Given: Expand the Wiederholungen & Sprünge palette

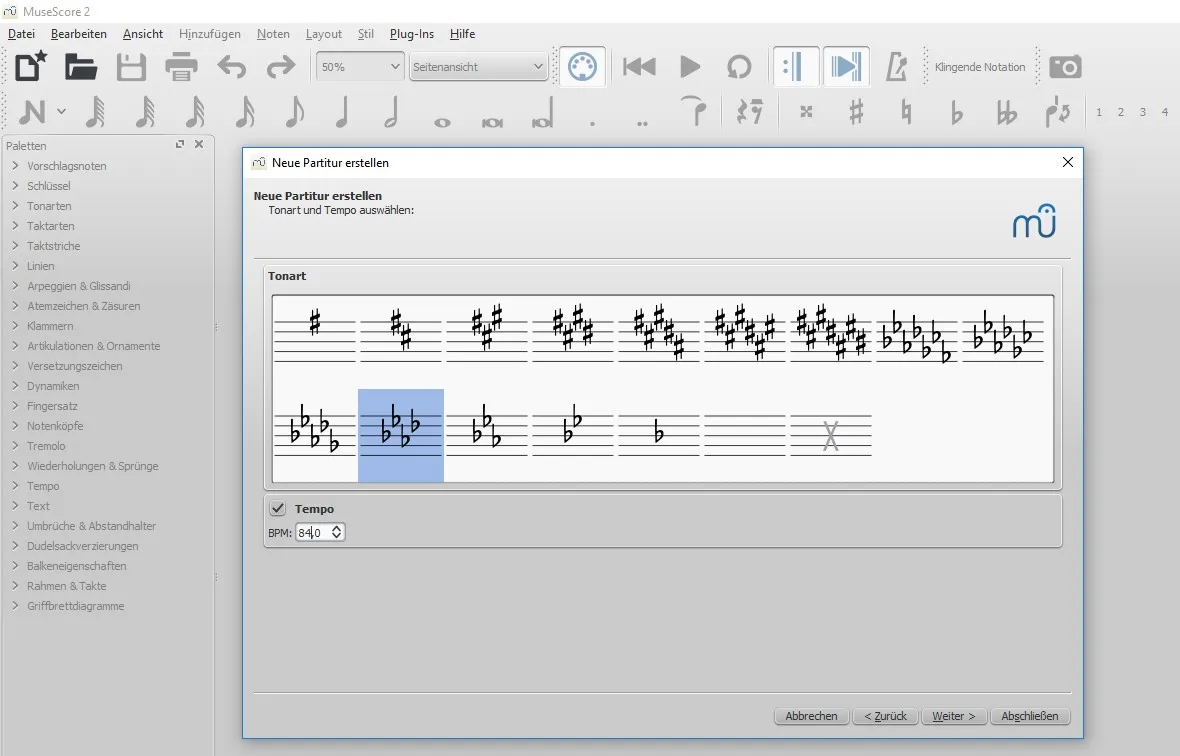Looking at the screenshot, I should click(x=15, y=466).
